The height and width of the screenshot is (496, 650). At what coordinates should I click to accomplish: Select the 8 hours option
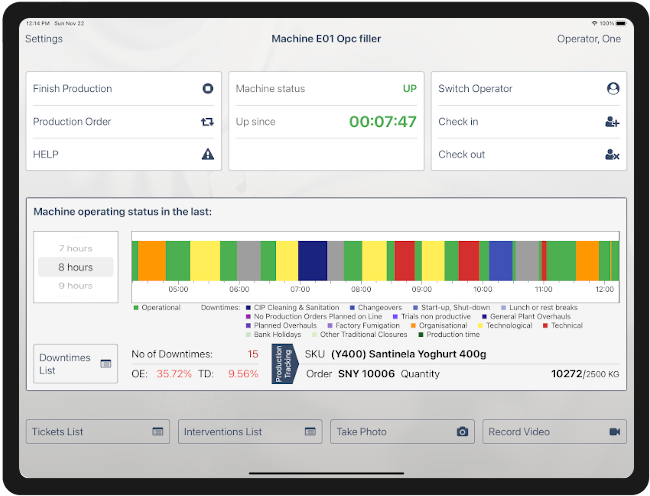pos(75,267)
